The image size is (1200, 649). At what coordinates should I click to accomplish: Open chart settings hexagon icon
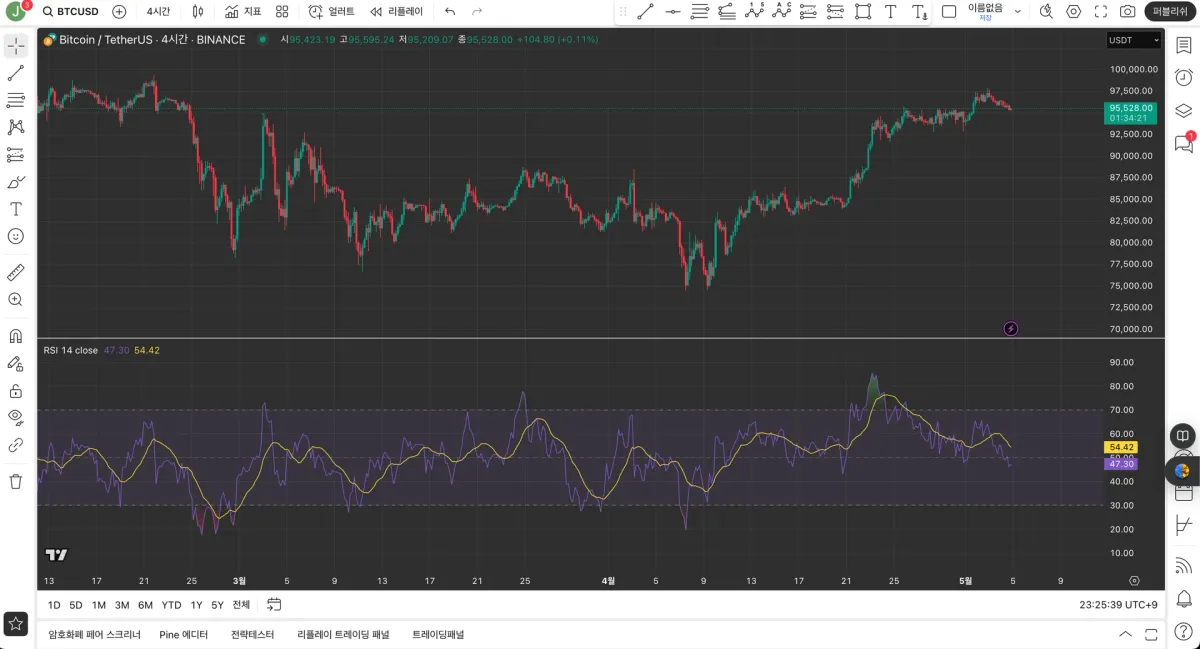pyautogui.click(x=1073, y=12)
